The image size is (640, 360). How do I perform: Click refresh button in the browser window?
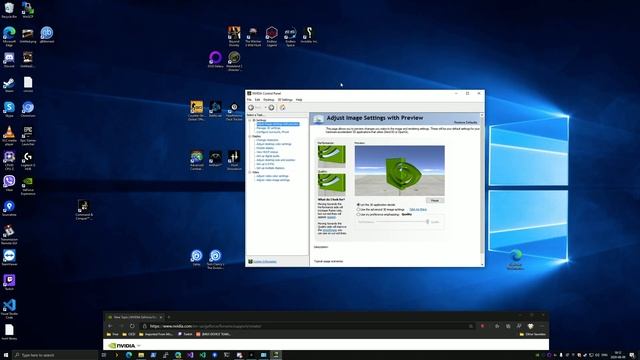pyautogui.click(x=132, y=326)
